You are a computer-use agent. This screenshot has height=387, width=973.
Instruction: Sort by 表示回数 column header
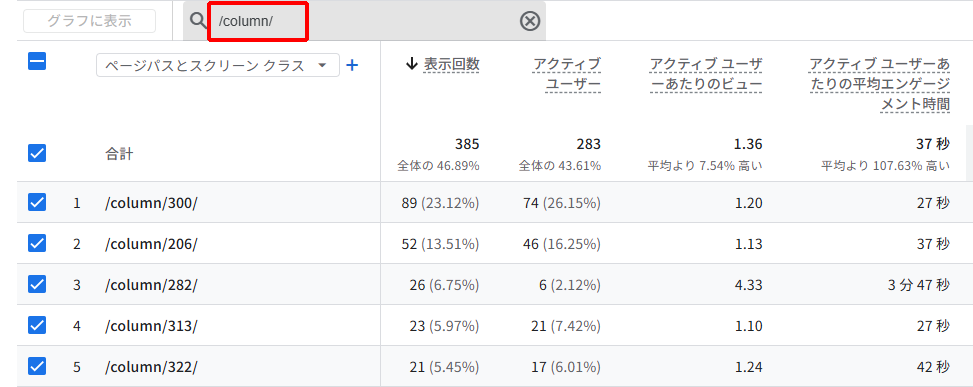point(451,64)
